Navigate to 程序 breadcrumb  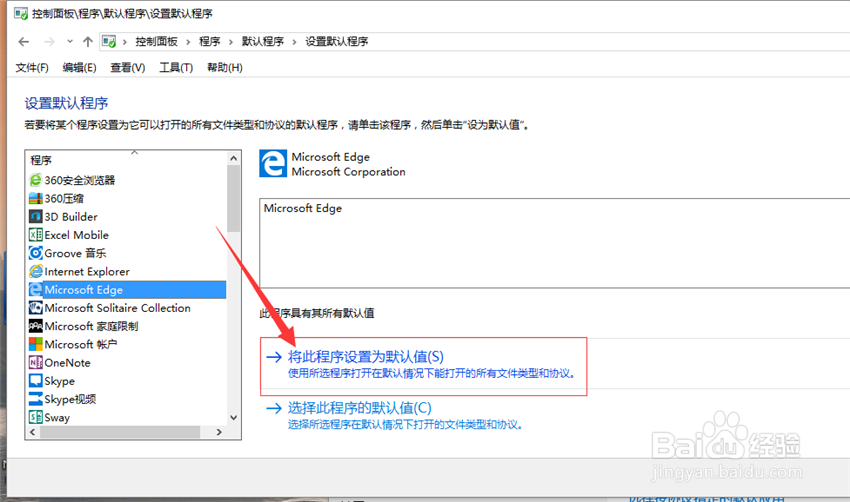(x=209, y=42)
